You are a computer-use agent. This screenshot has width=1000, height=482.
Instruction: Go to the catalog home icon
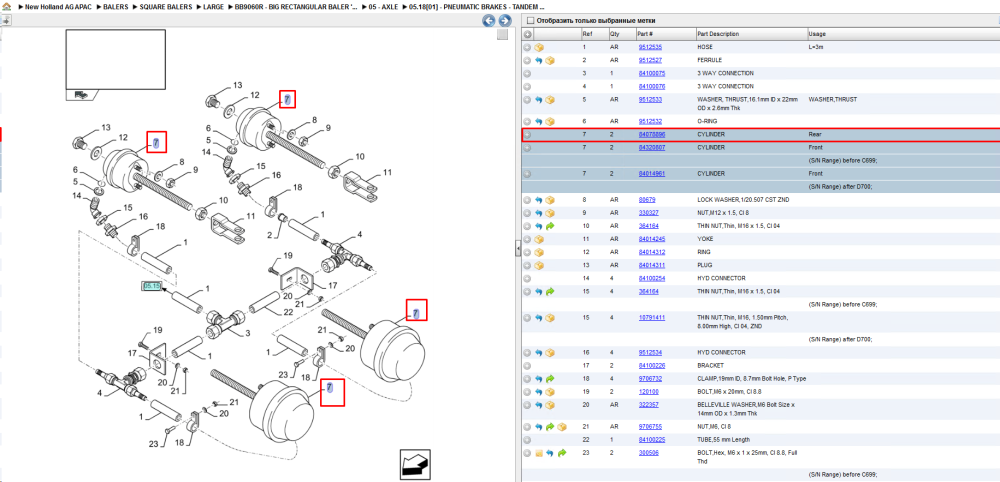(x=6, y=6)
